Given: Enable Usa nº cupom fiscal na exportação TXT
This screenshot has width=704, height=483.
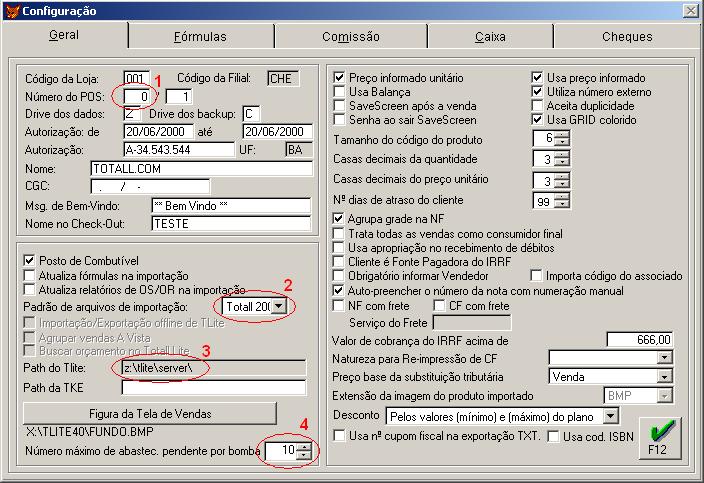Looking at the screenshot, I should pyautogui.click(x=339, y=435).
